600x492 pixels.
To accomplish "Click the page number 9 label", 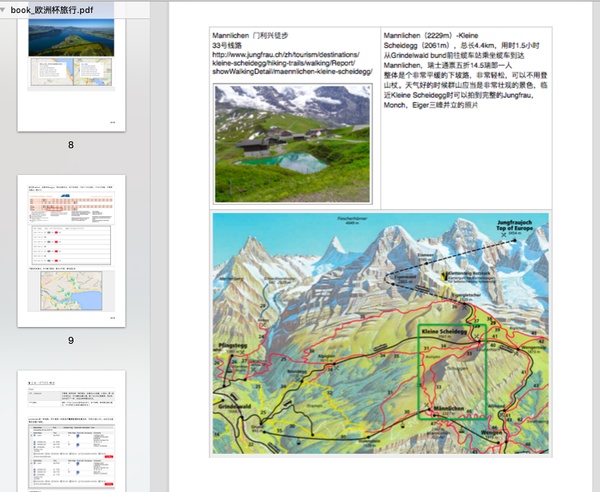I will pos(71,340).
